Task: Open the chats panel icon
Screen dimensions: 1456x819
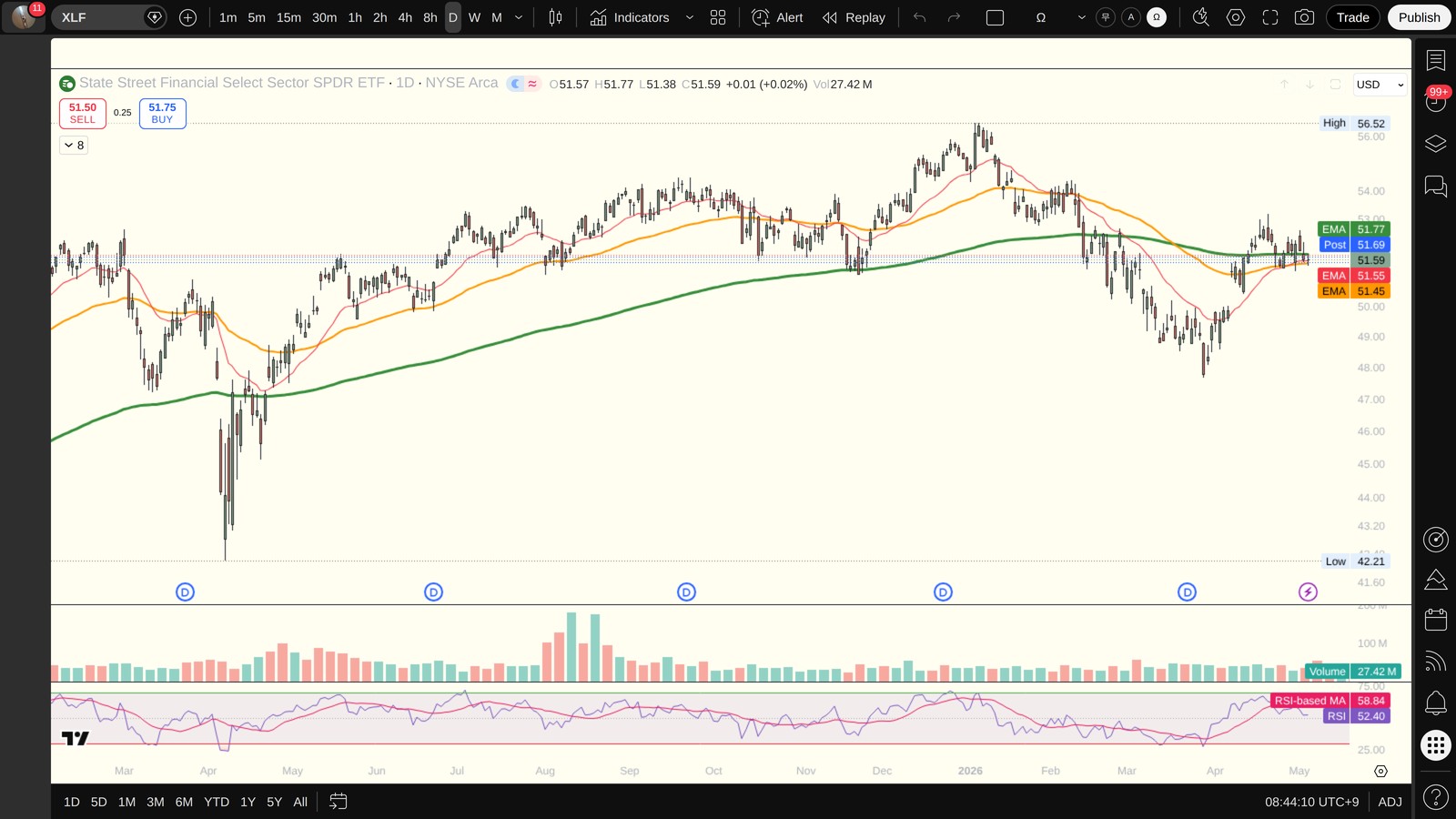Action: 1436,187
